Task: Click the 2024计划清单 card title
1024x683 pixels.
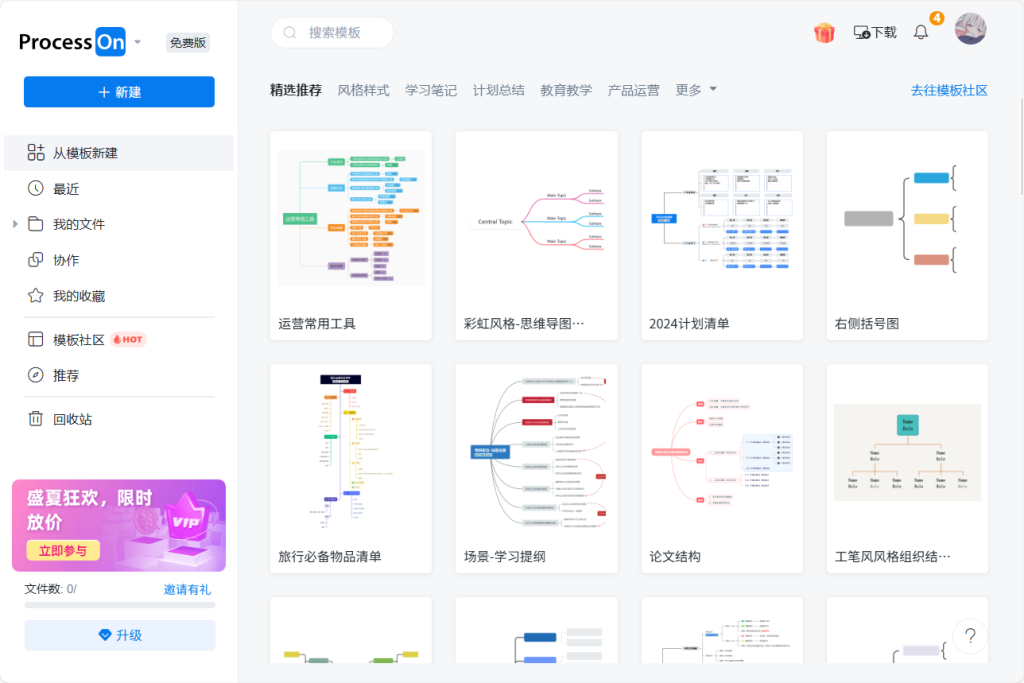Action: coord(689,324)
